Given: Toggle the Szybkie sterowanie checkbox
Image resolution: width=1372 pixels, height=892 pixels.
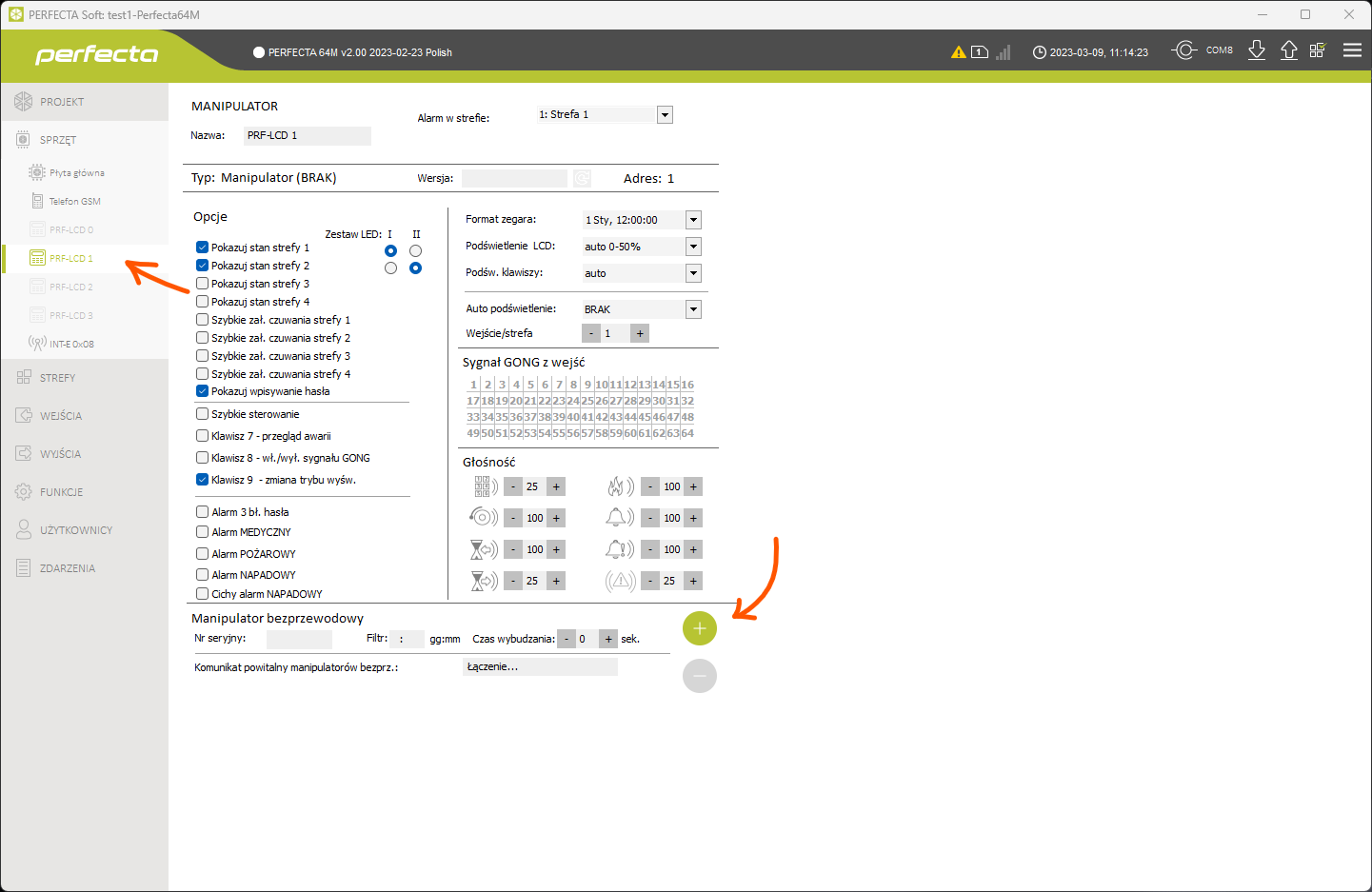Looking at the screenshot, I should (x=202, y=414).
